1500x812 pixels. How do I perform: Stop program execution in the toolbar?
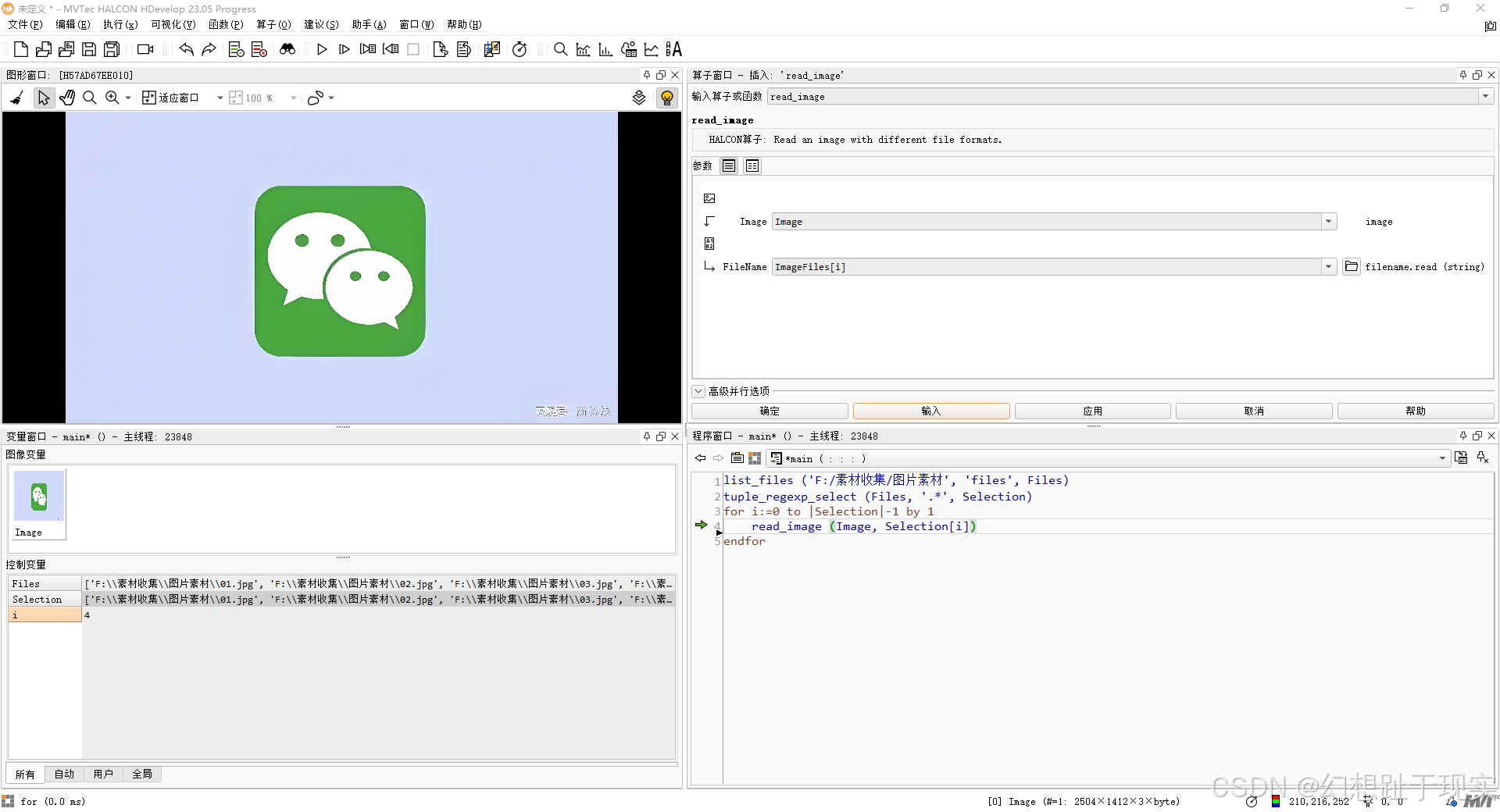(413, 49)
